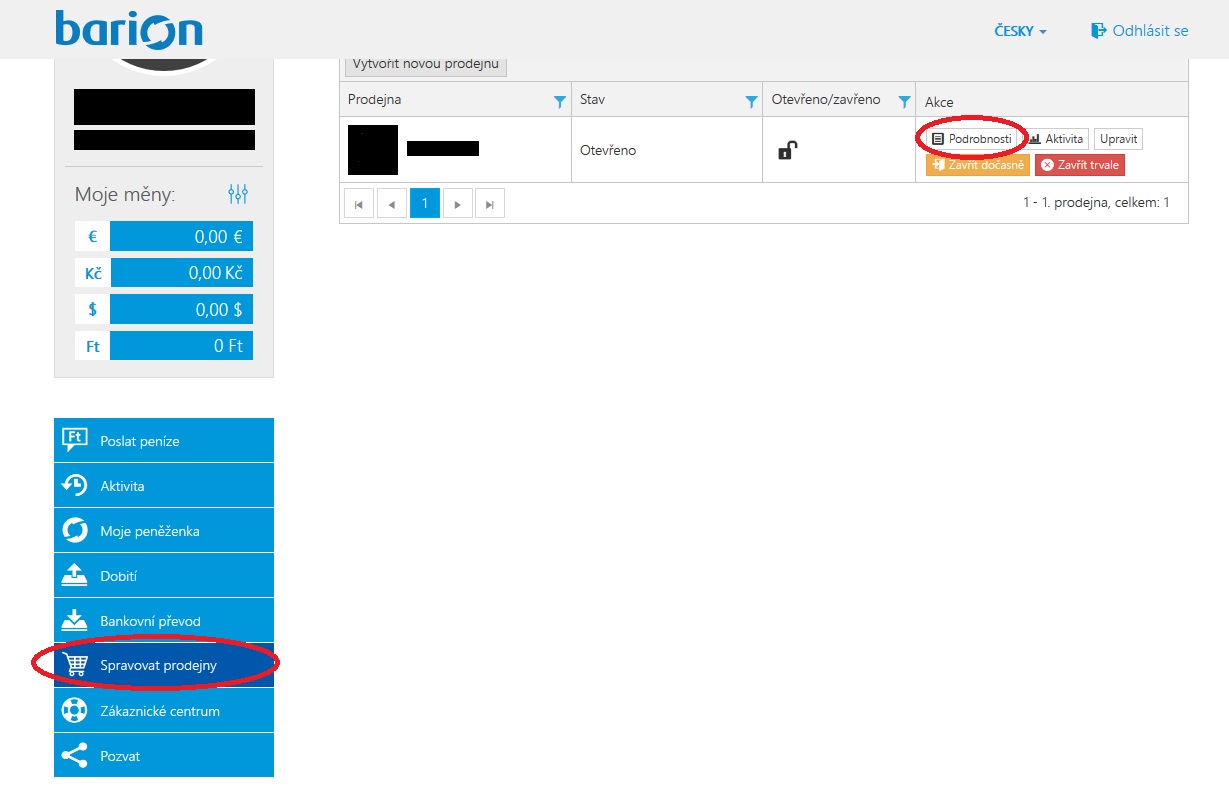1229x794 pixels.
Task: Open currency settings sliders icon
Action: coord(237,194)
